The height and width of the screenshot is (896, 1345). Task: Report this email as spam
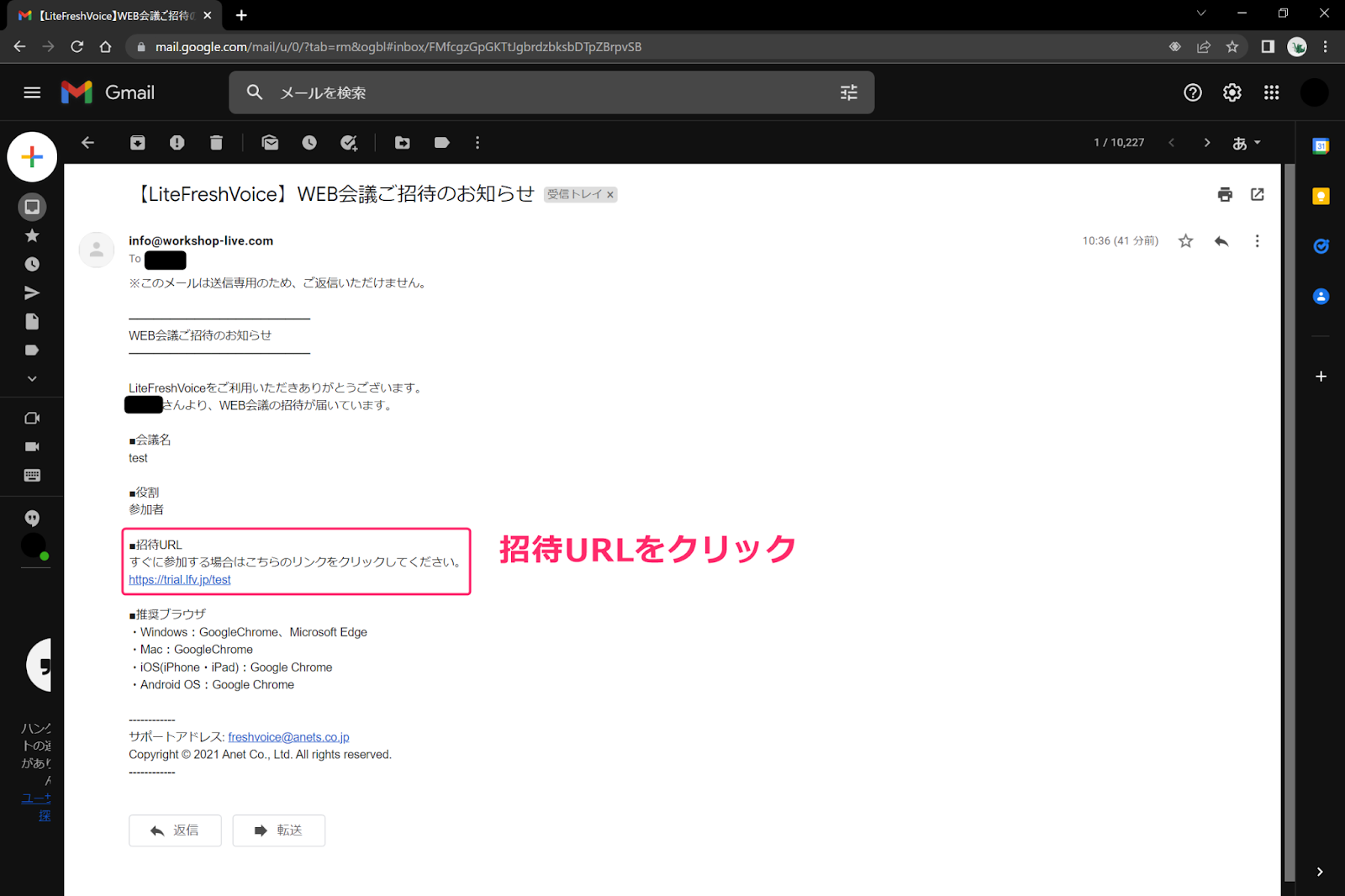tap(177, 143)
